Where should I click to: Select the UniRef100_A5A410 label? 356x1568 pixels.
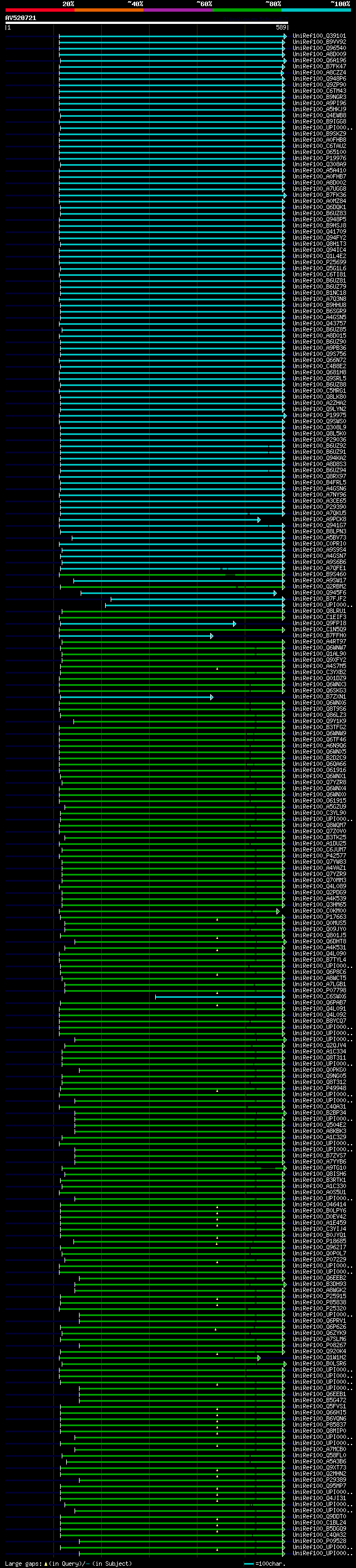pyautogui.click(x=319, y=171)
